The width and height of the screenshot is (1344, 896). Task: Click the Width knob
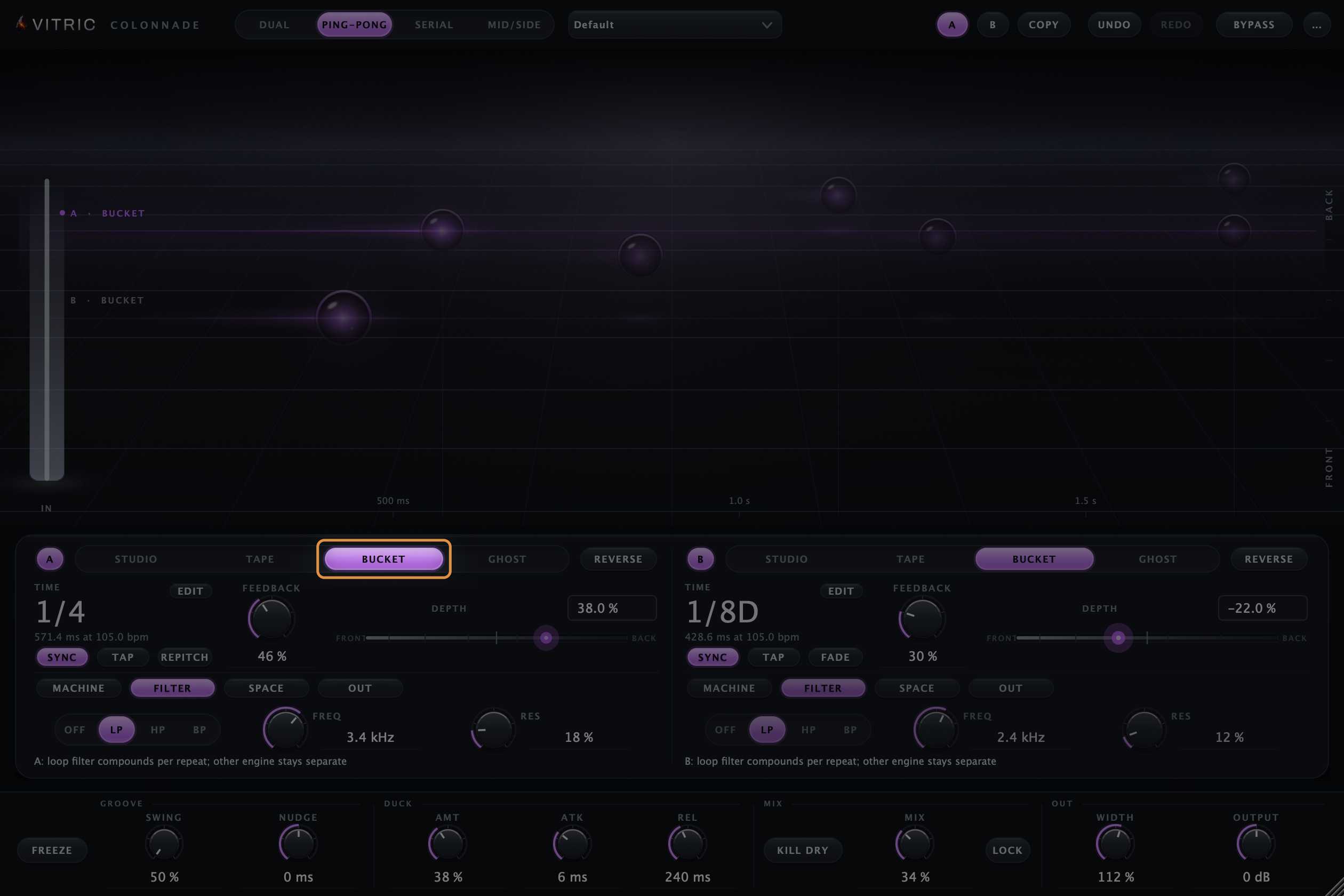pos(1115,844)
